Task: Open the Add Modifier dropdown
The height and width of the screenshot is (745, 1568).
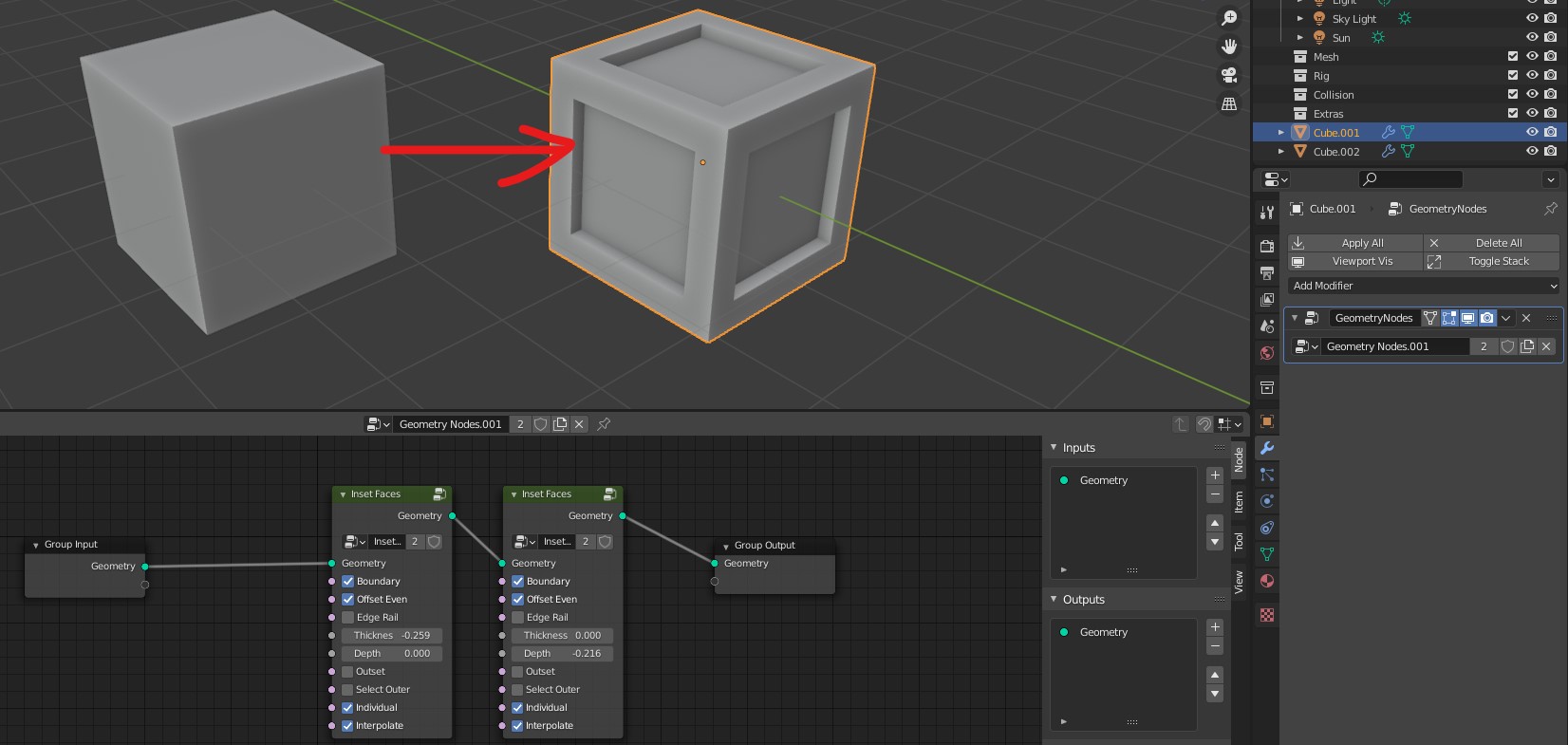Action: [x=1424, y=286]
